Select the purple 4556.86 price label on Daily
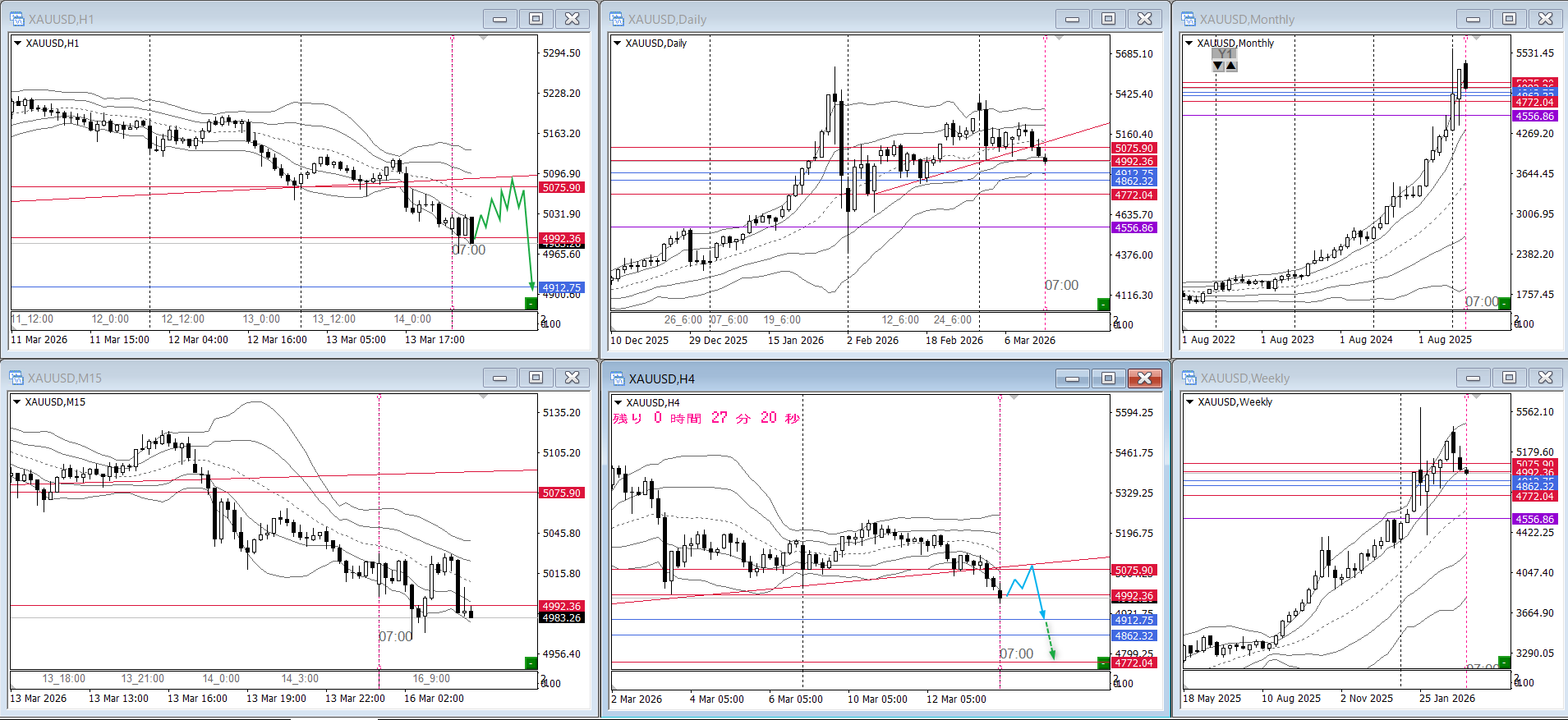Screen dimensions: 1568x720 [1133, 228]
